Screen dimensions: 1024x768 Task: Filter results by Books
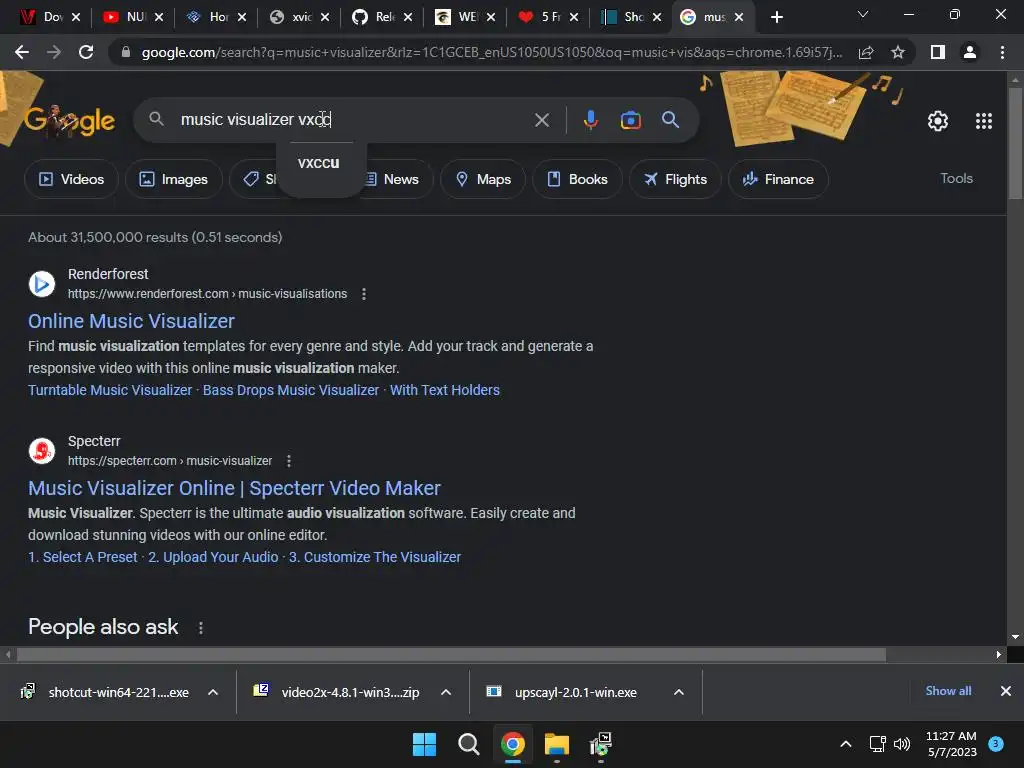[x=577, y=179]
